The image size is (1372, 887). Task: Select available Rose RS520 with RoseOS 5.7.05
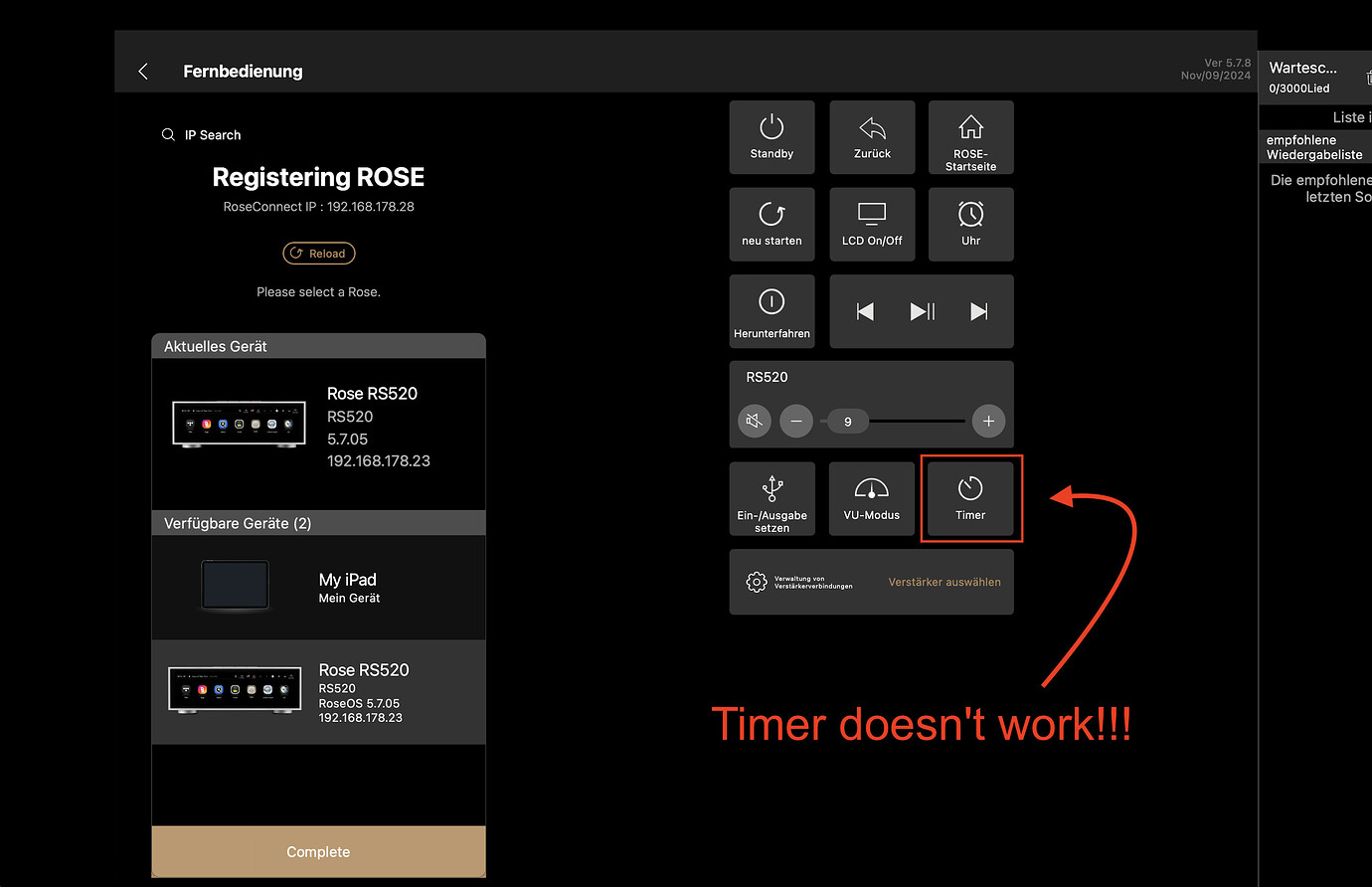point(318,692)
